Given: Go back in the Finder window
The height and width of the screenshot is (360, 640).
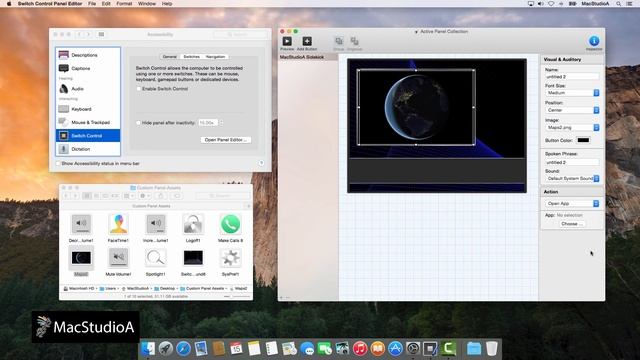Looking at the screenshot, I should pyautogui.click(x=67, y=196).
